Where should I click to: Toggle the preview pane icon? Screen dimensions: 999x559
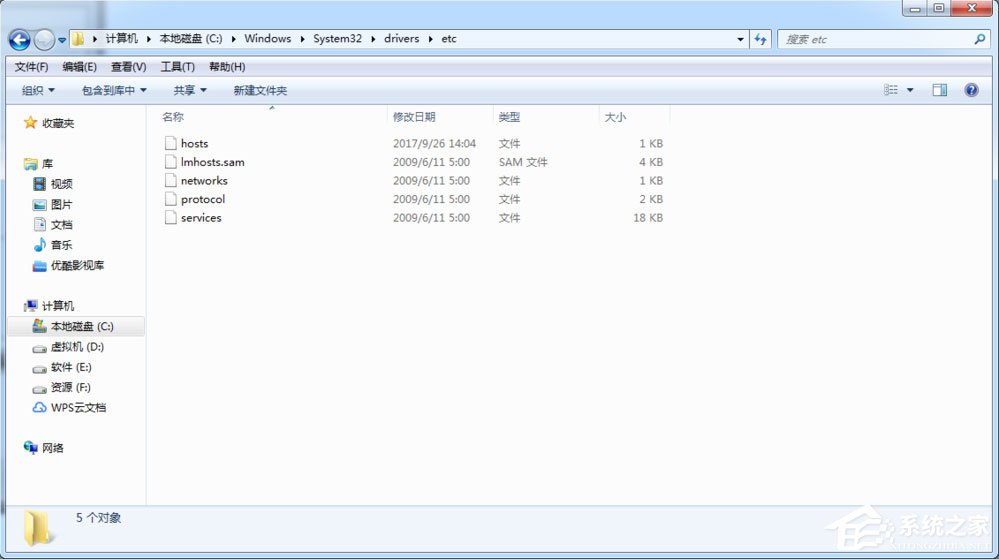point(940,90)
